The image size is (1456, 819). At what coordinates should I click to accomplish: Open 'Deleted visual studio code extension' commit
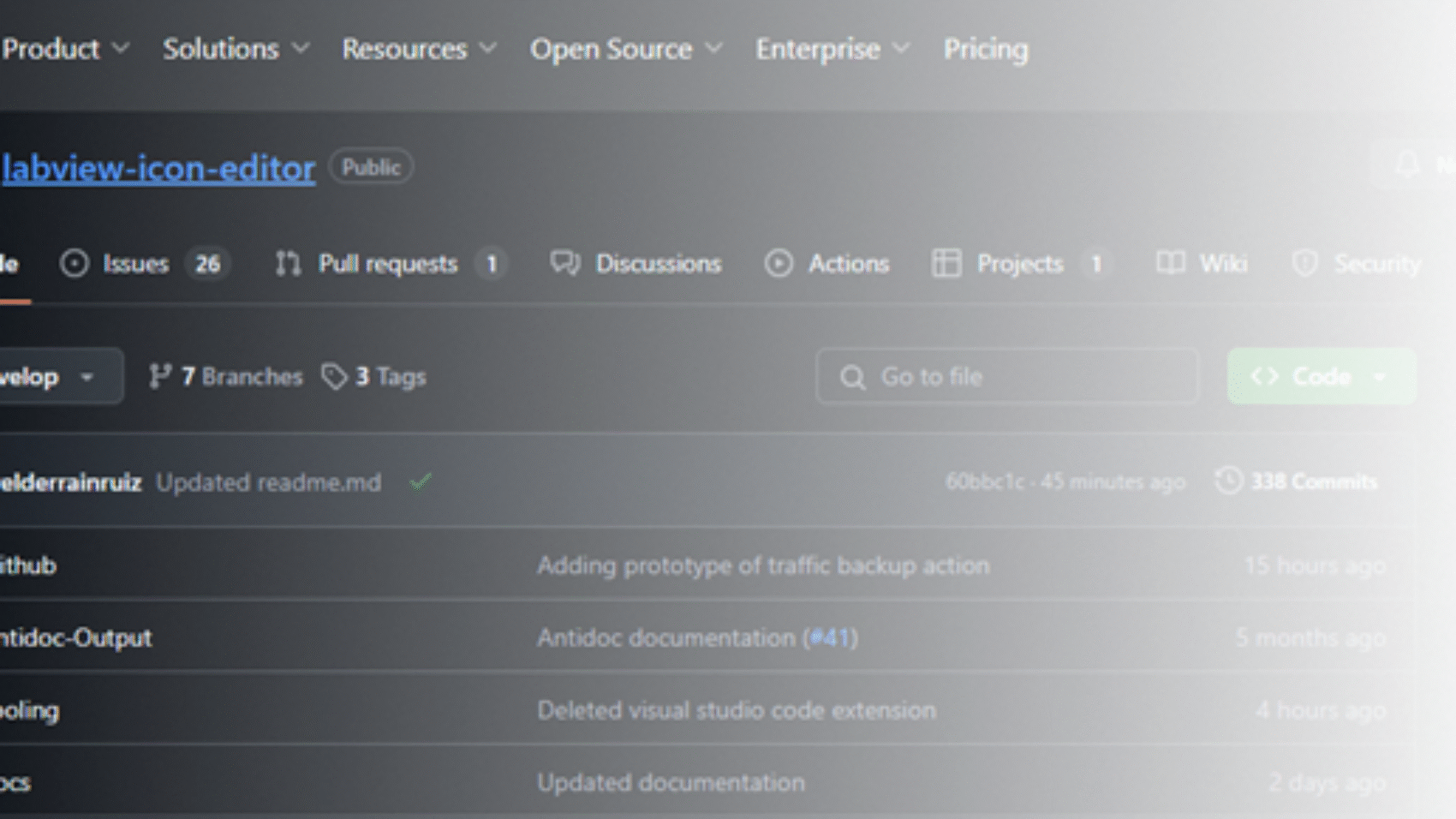[737, 710]
